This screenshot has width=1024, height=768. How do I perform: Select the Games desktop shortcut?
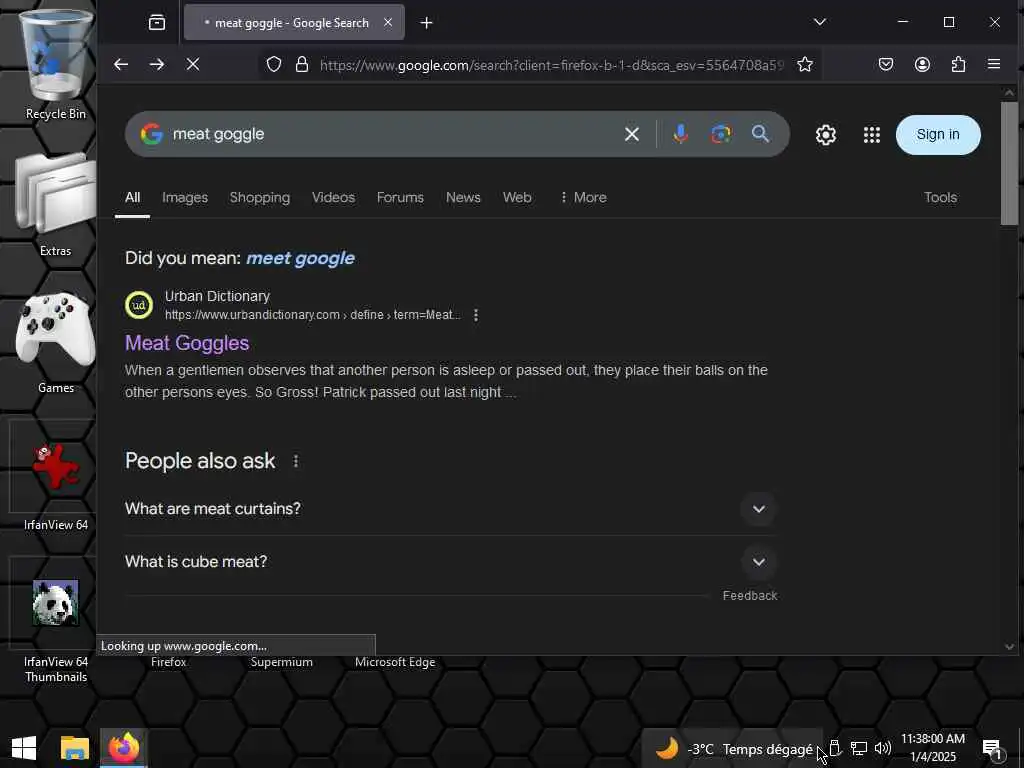pos(56,342)
